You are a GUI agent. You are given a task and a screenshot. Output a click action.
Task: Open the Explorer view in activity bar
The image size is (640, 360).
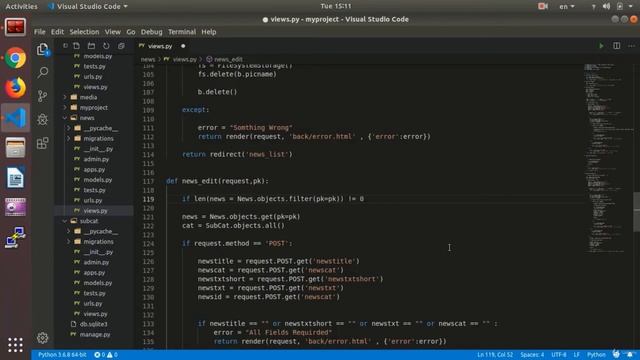(x=42, y=49)
